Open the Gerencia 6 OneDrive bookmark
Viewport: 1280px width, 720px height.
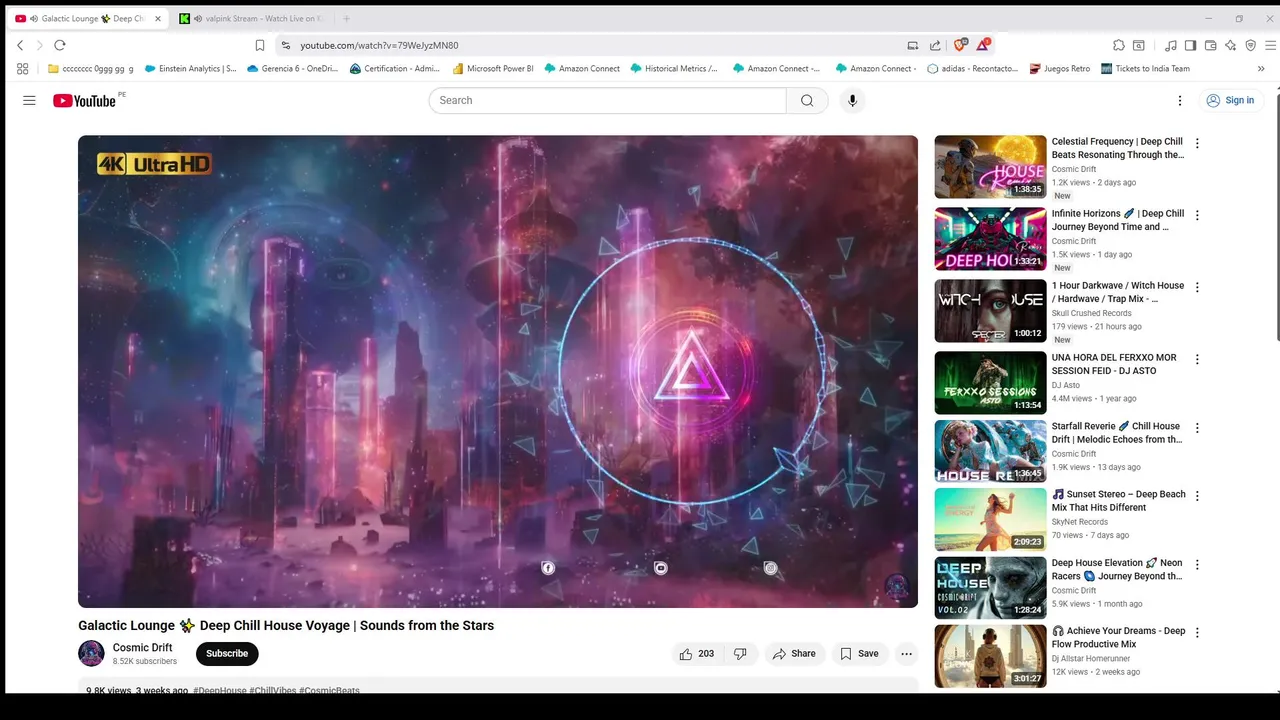[x=292, y=69]
